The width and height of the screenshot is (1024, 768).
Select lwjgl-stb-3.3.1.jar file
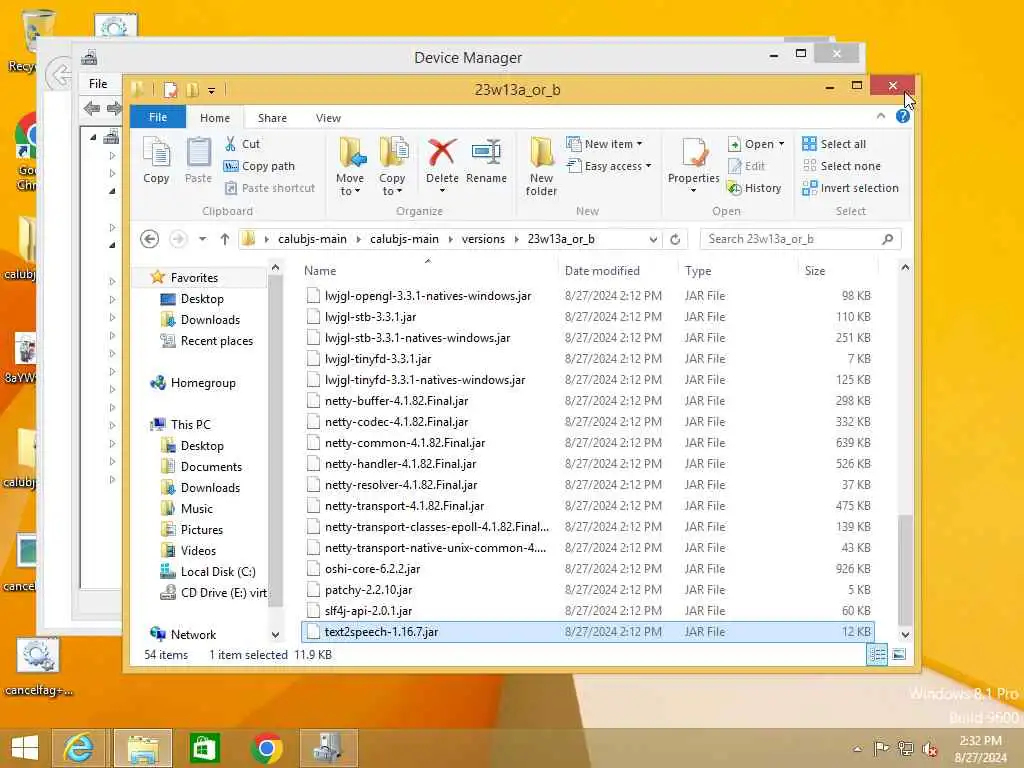pos(587,317)
